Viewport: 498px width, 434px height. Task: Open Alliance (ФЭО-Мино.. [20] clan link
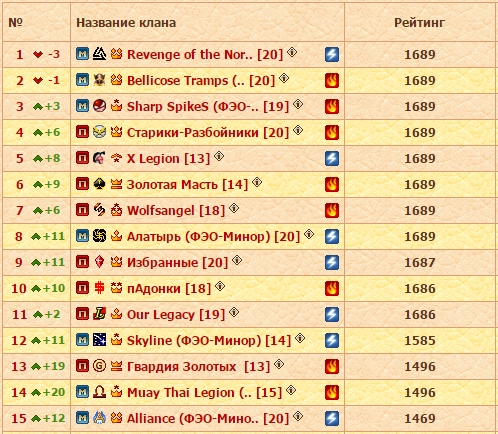click(208, 419)
